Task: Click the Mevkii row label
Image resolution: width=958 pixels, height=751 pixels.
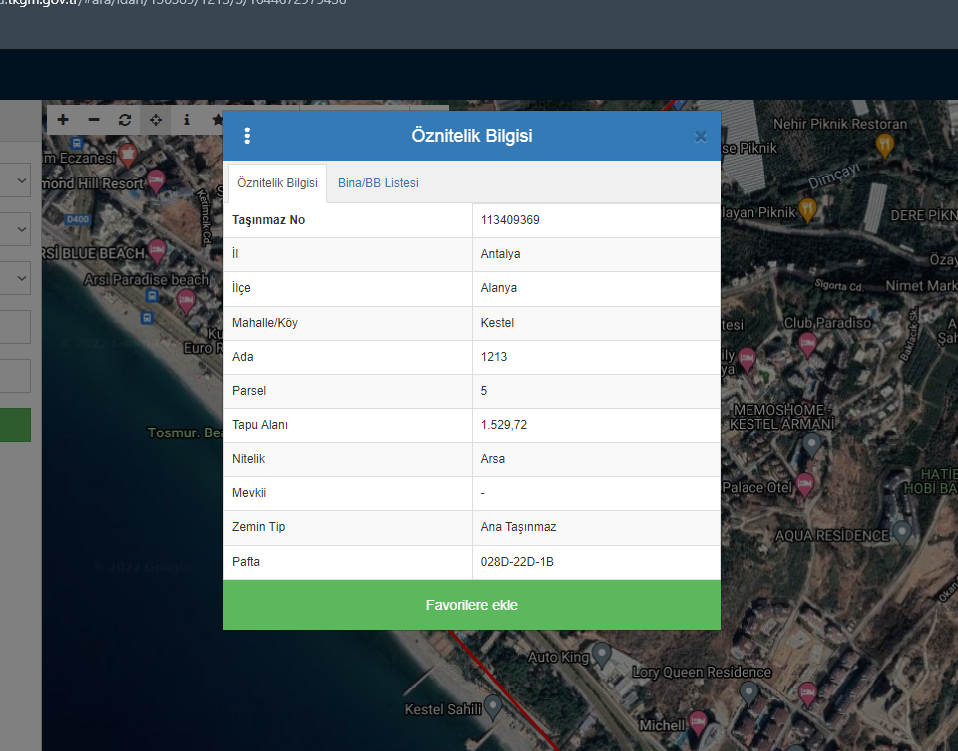Action: coord(249,493)
